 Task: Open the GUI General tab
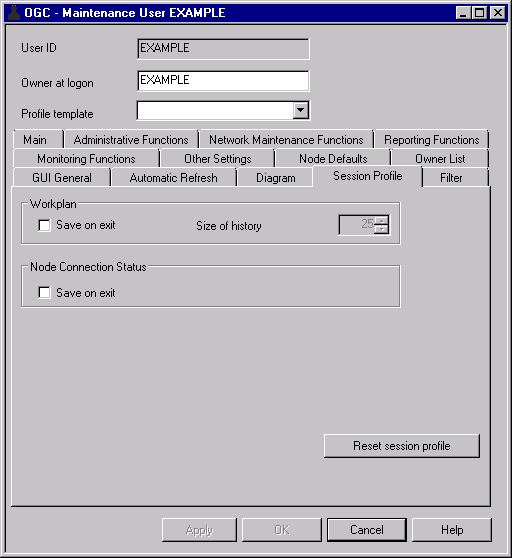(x=62, y=178)
